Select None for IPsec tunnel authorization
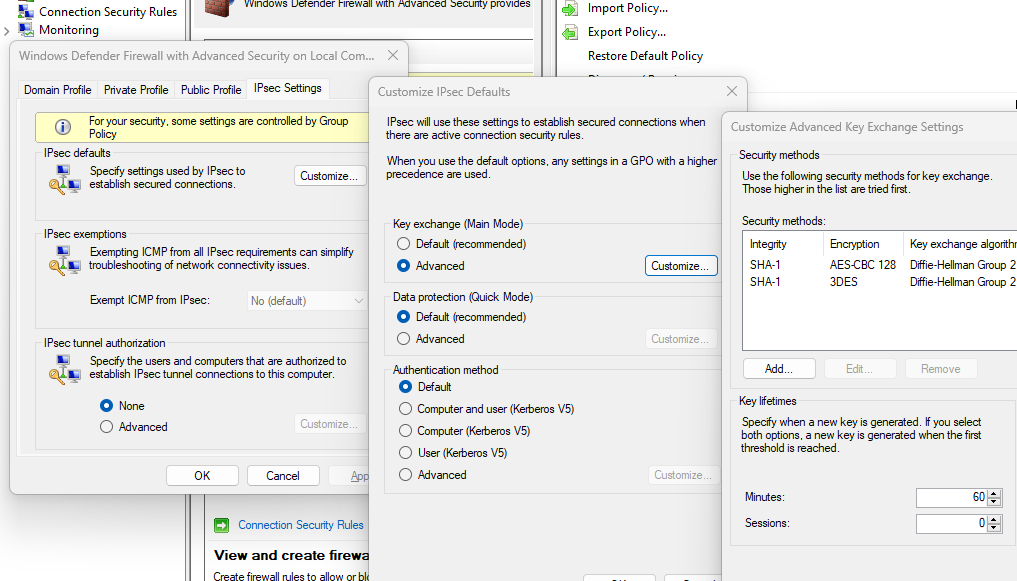Screen dimensions: 1017x581 click(106, 406)
